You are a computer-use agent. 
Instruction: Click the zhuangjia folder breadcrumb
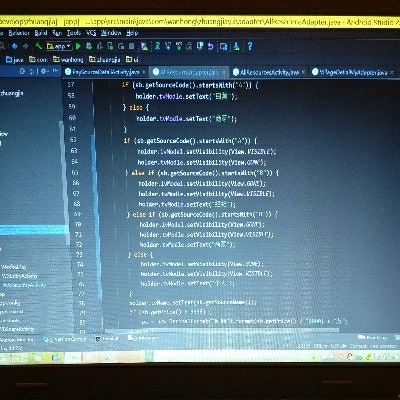coord(104,60)
